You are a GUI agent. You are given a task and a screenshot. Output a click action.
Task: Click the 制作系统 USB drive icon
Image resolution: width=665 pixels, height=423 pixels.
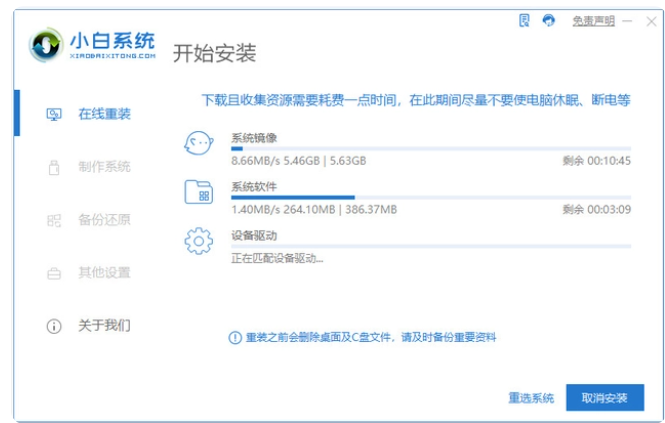(x=54, y=167)
